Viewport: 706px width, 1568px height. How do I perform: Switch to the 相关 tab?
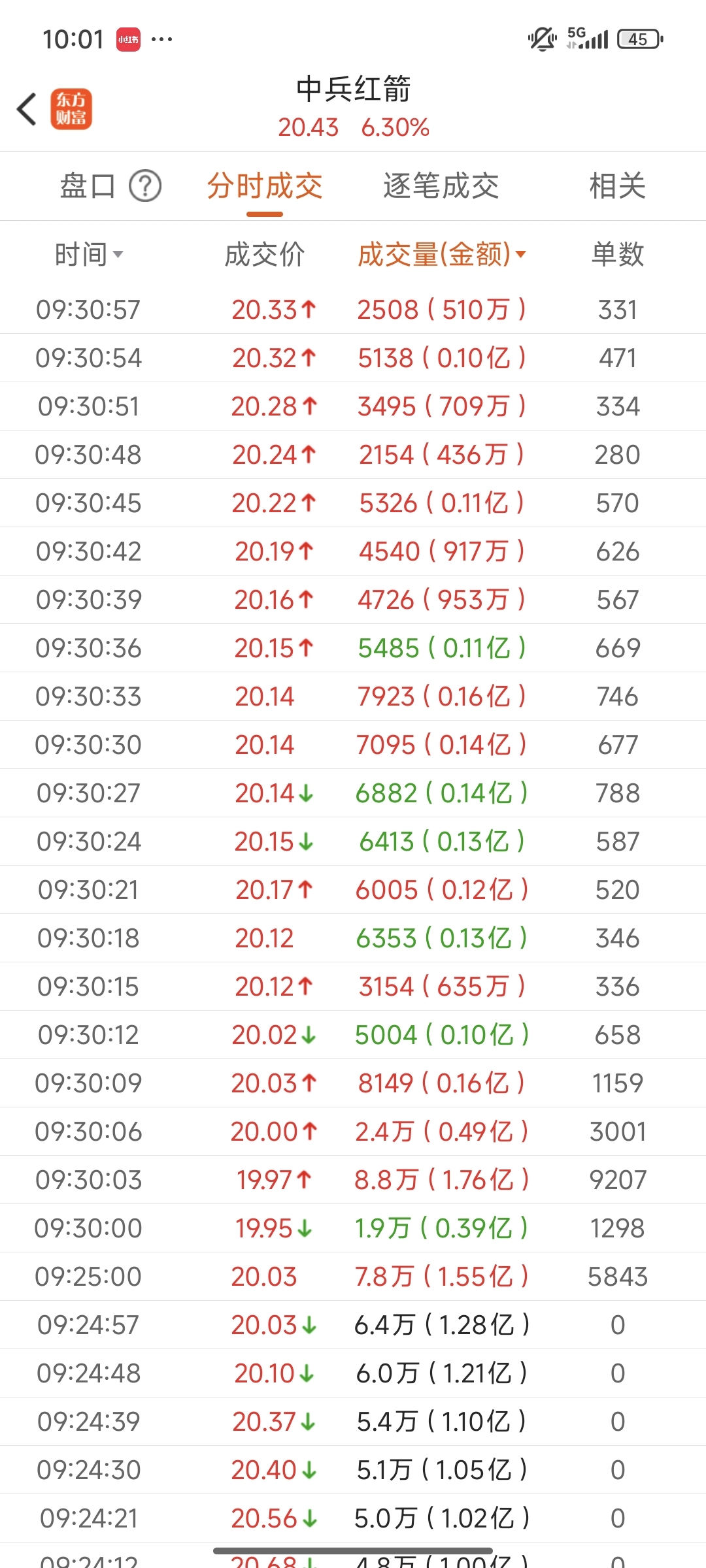point(617,186)
